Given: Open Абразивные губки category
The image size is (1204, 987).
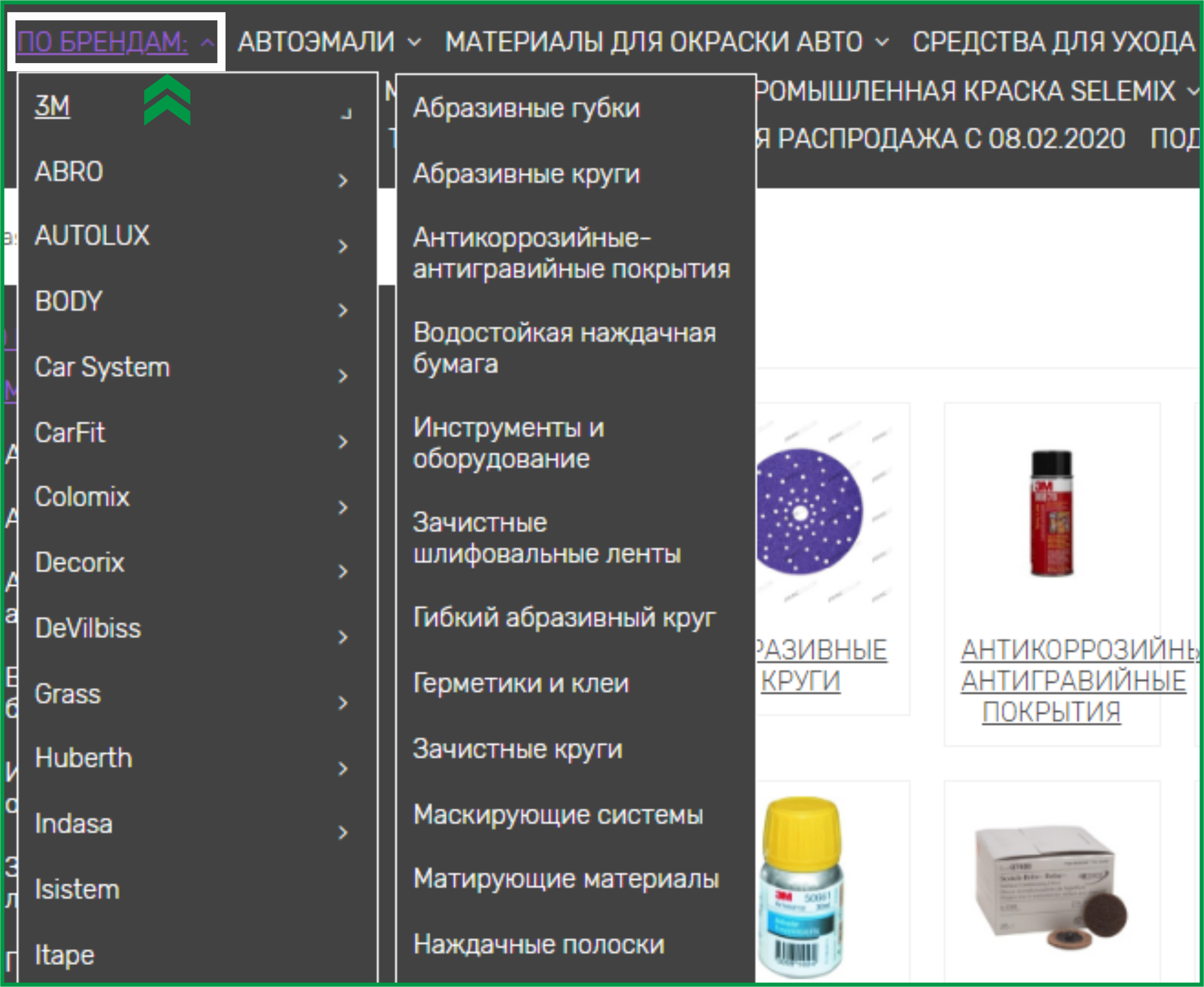Looking at the screenshot, I should coord(527,108).
